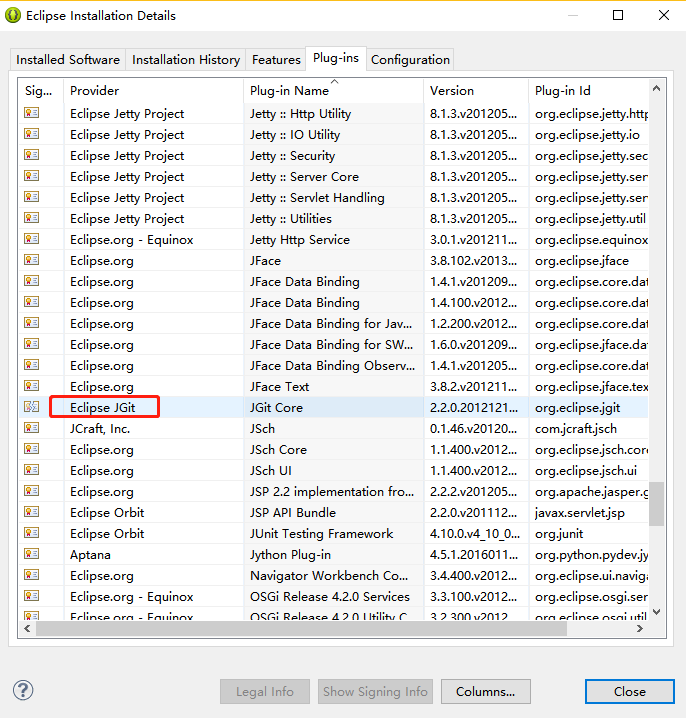Click the signed icon in Jython Plug-in row
The width and height of the screenshot is (686, 718).
coord(32,554)
